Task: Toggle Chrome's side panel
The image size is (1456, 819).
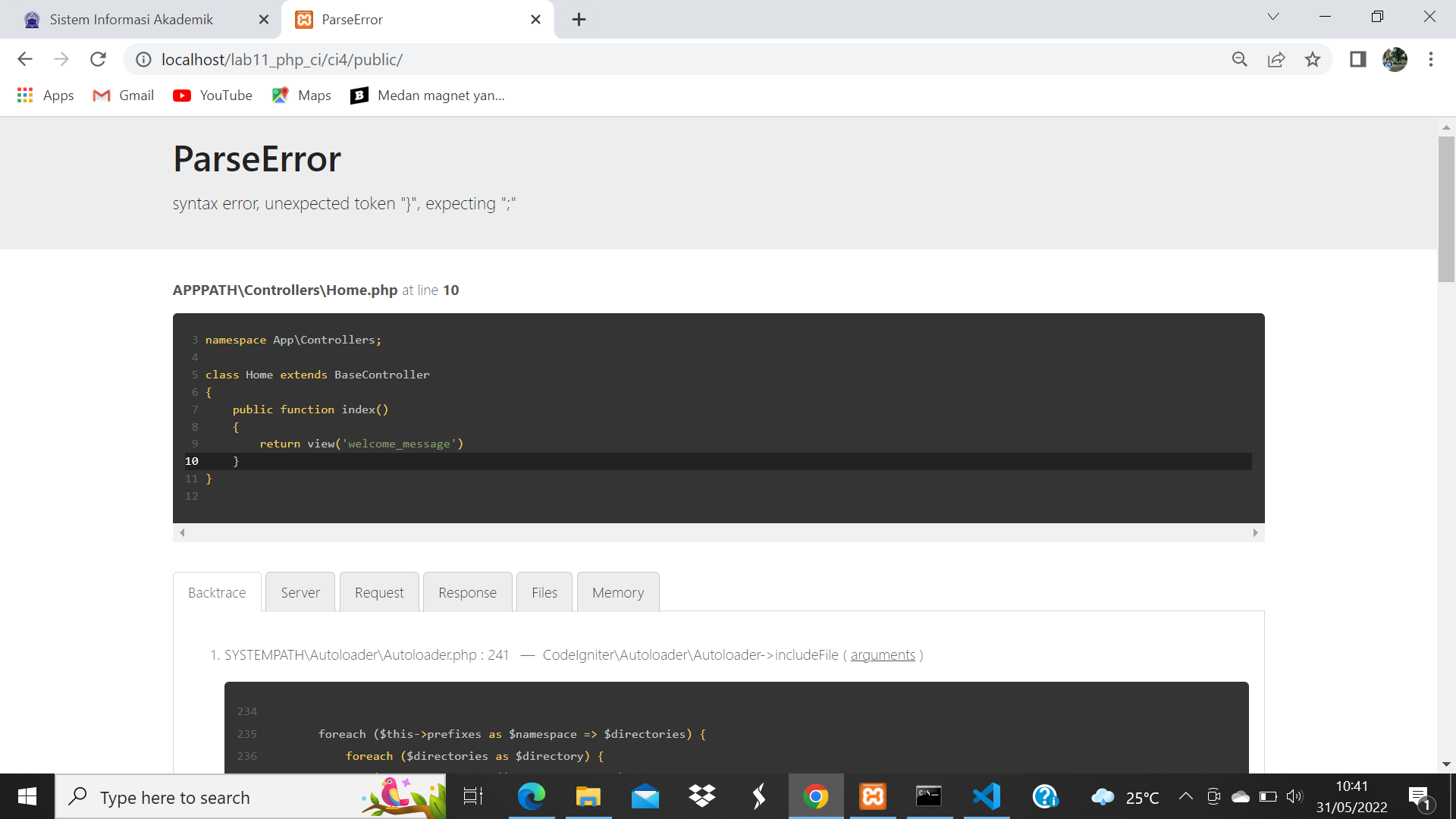Action: 1357,59
